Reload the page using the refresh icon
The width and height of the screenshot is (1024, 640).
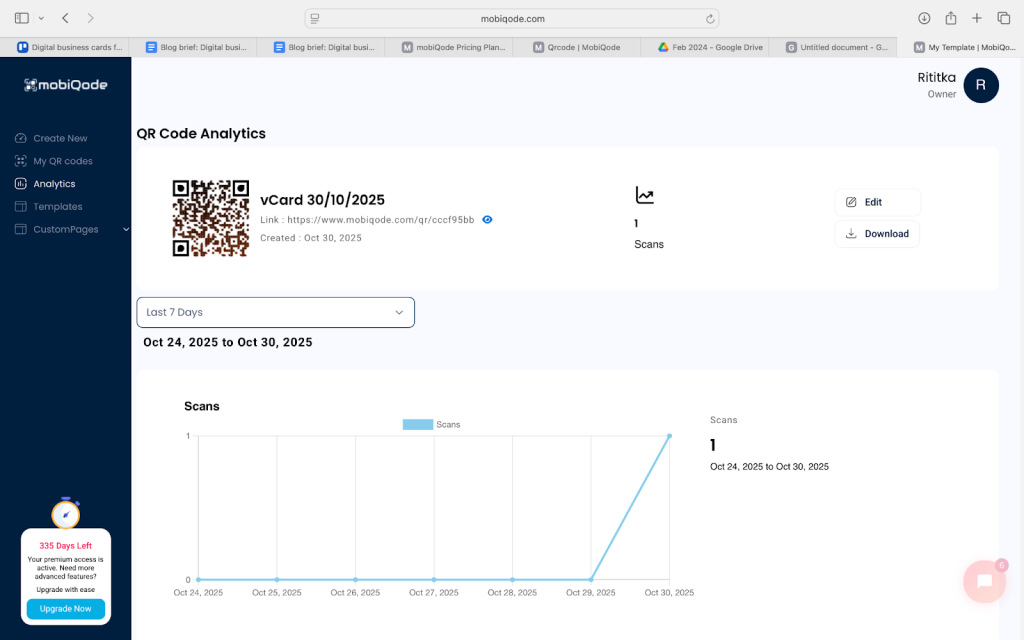[710, 18]
